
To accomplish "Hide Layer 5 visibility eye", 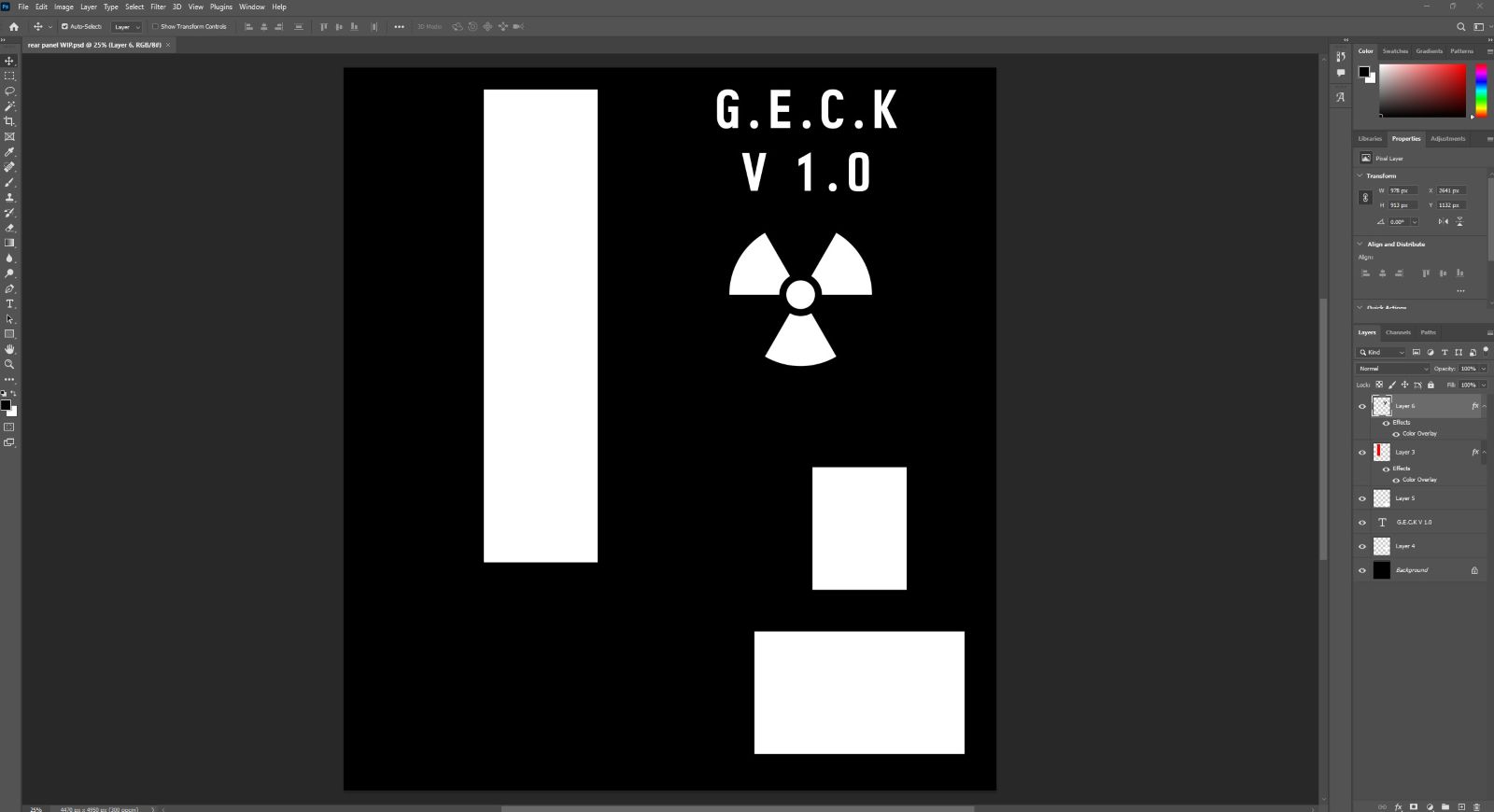I will pyautogui.click(x=1361, y=498).
